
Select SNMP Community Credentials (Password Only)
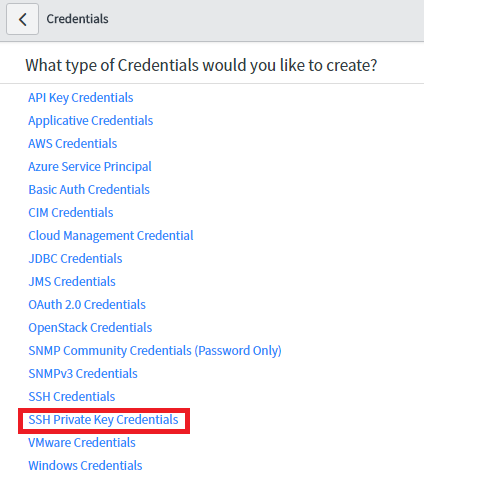coord(155,351)
